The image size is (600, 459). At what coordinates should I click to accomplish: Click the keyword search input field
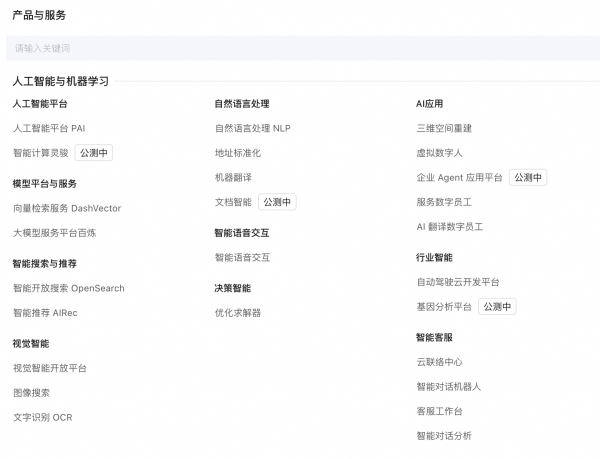(x=303, y=48)
